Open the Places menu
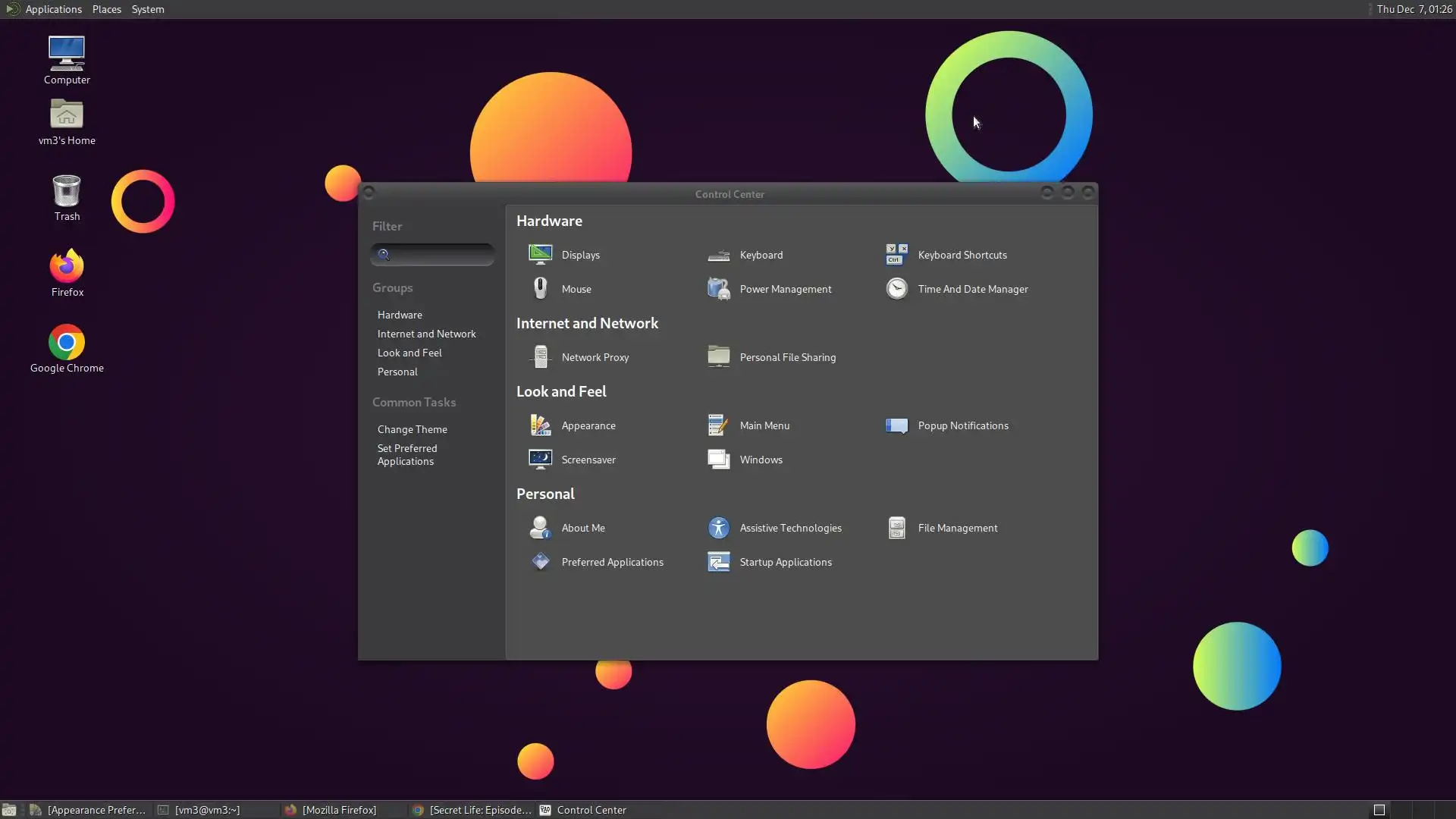Viewport: 1456px width, 819px height. coord(106,9)
